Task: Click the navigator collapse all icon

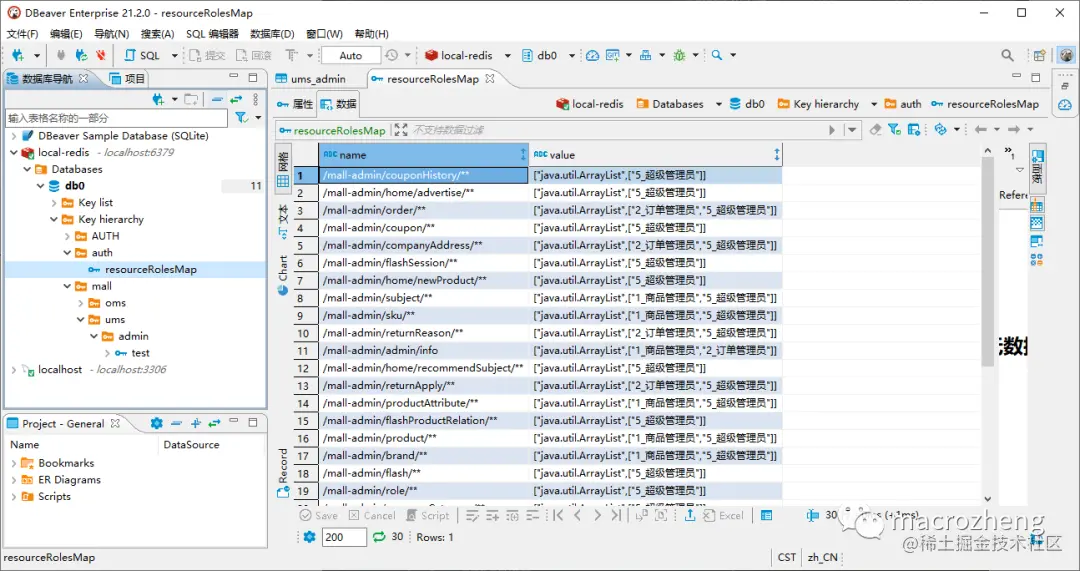Action: (218, 99)
